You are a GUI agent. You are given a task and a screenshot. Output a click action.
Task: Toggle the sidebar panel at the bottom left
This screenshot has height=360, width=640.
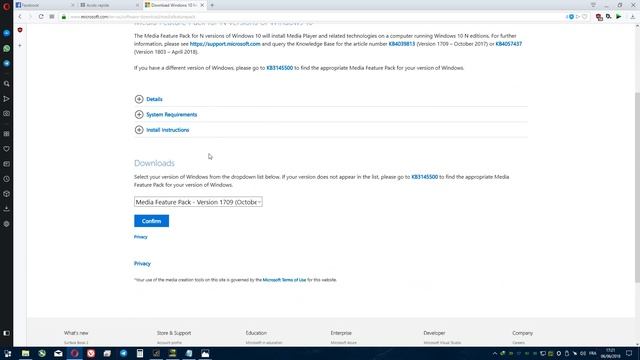7,333
